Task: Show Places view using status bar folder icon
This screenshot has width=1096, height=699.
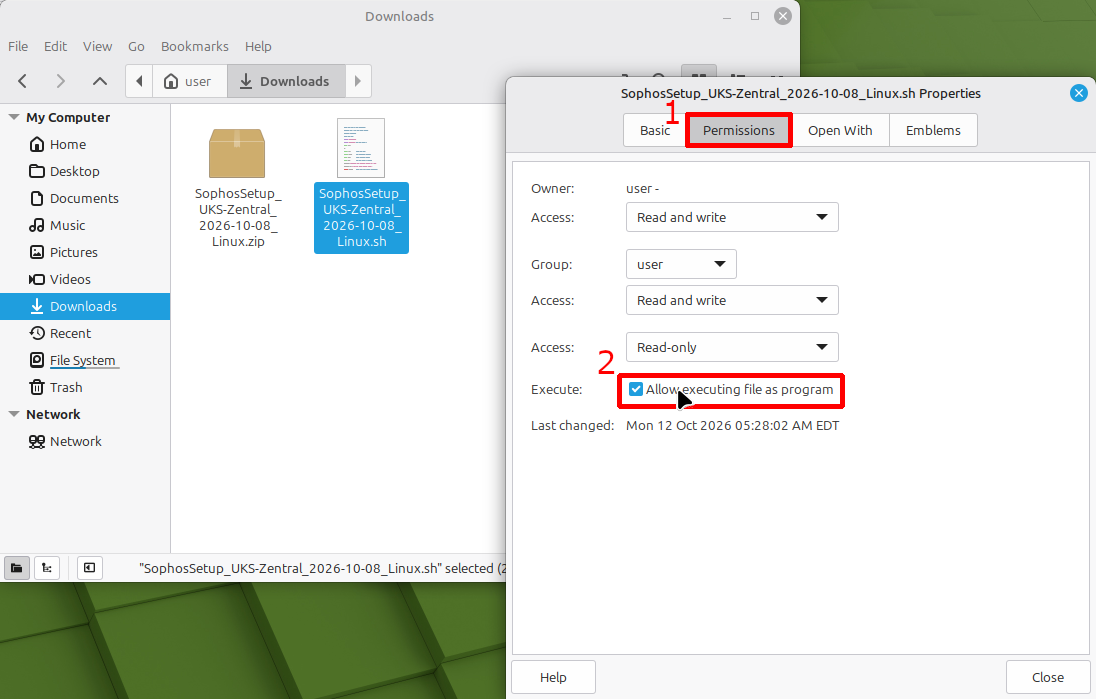Action: [x=17, y=568]
